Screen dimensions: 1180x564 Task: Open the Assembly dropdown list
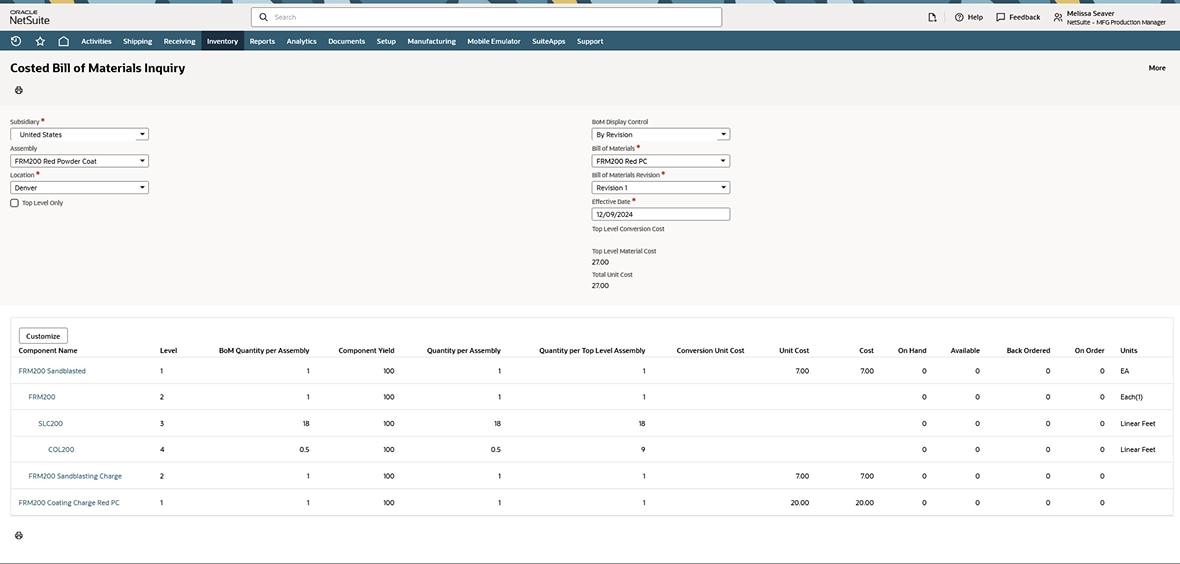[142, 161]
